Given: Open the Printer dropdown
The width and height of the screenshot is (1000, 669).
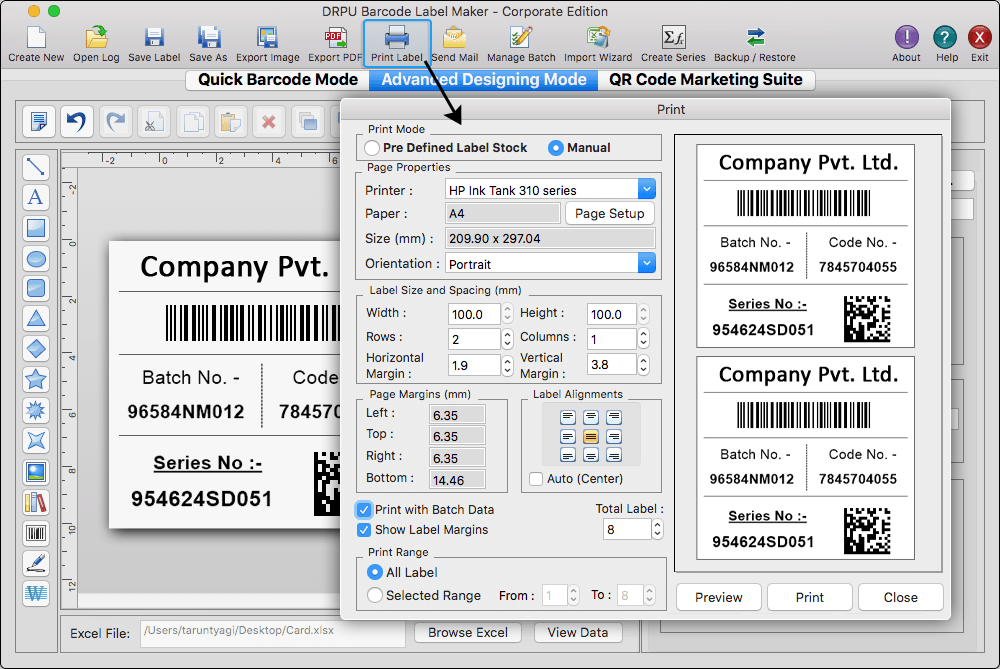Looking at the screenshot, I should click(647, 189).
